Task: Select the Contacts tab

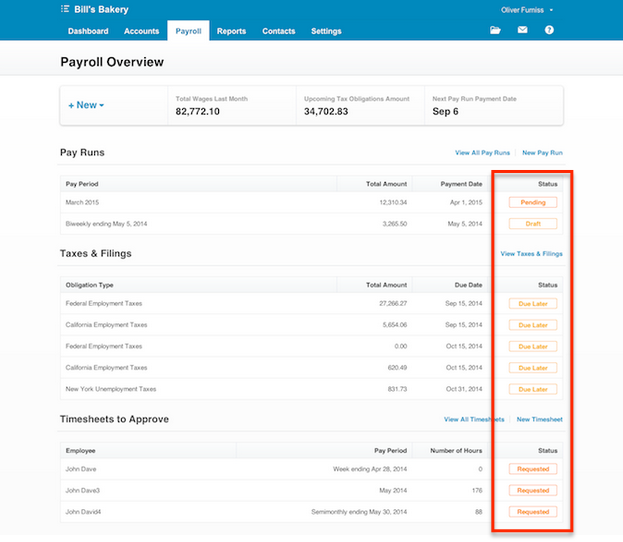Action: coord(278,31)
